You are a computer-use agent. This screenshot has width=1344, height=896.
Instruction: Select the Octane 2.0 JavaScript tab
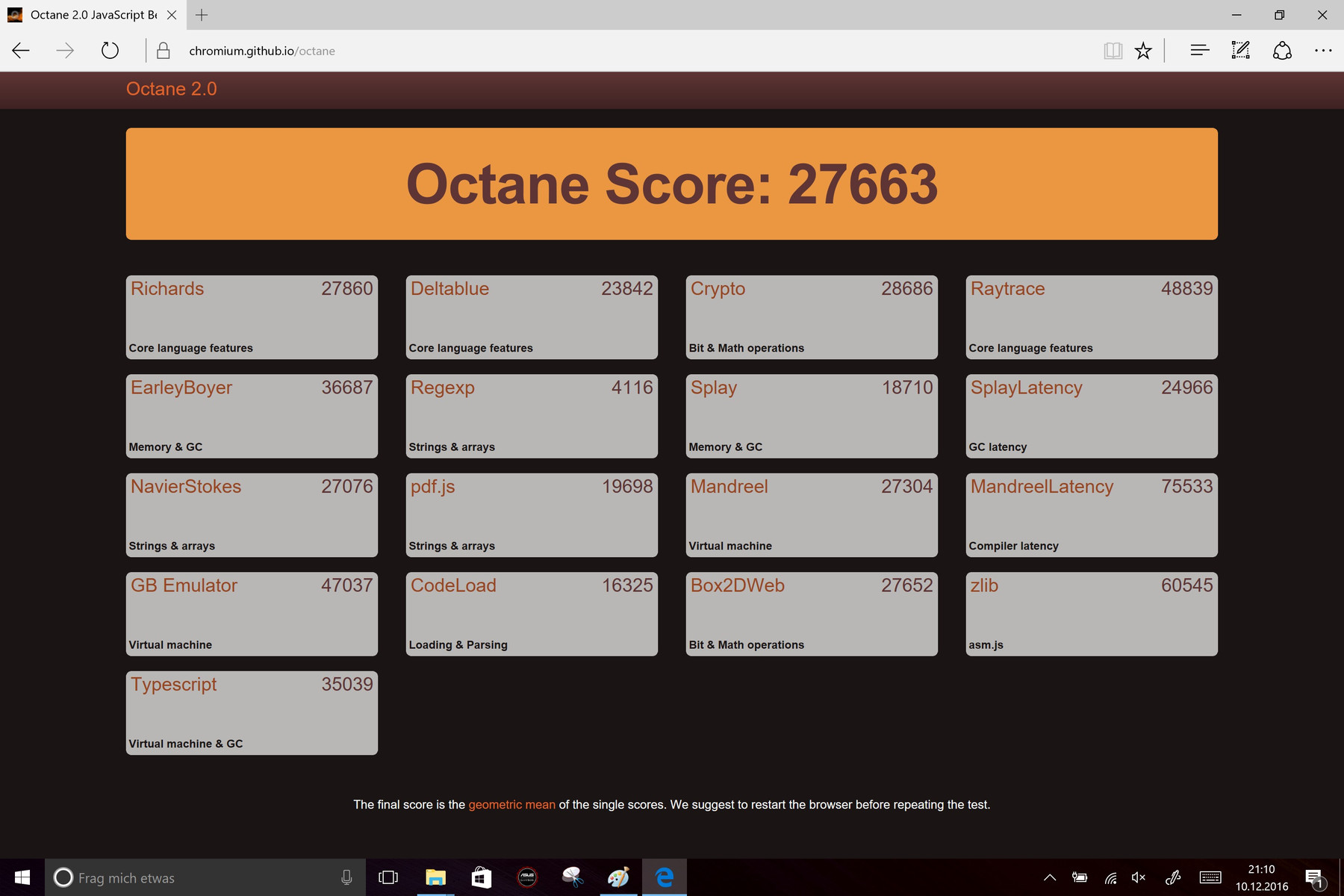tap(93, 15)
